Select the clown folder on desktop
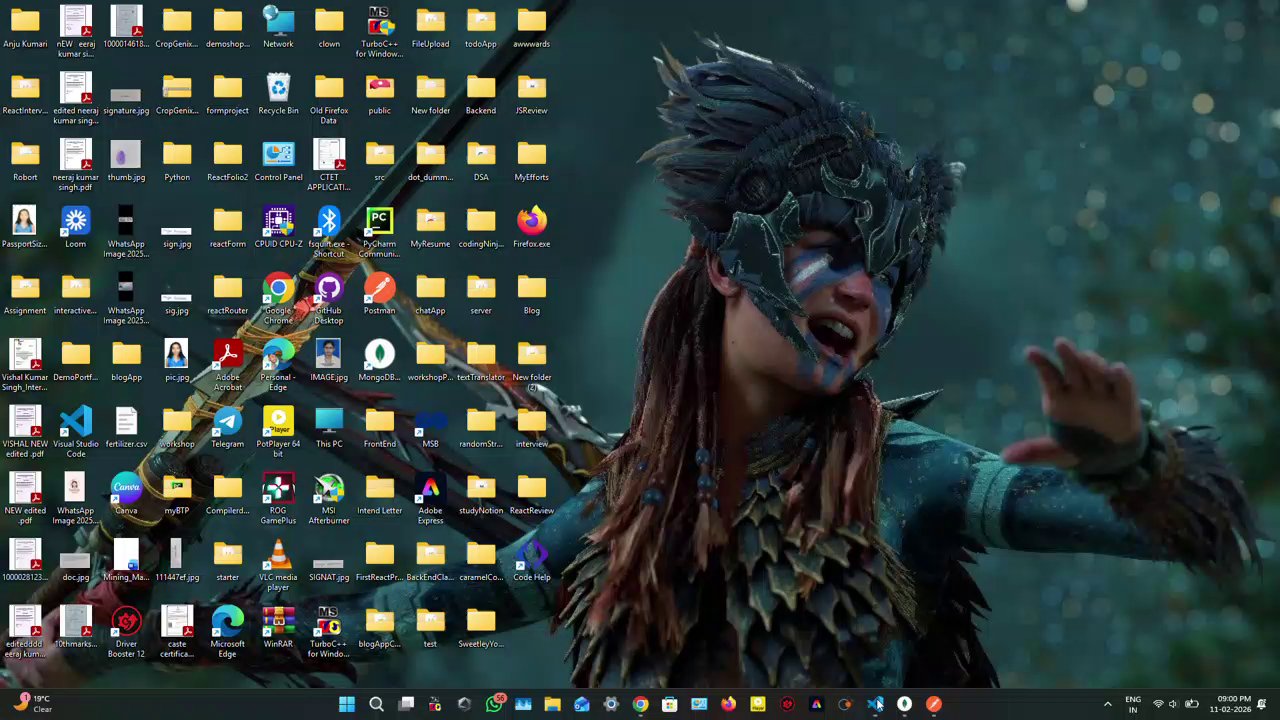 329,27
